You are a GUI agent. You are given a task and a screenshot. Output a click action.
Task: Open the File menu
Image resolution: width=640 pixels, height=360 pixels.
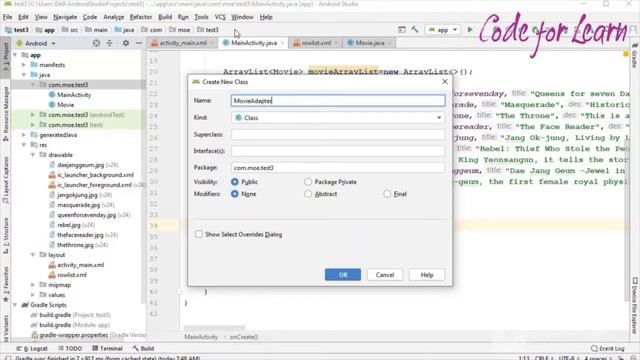[7, 17]
